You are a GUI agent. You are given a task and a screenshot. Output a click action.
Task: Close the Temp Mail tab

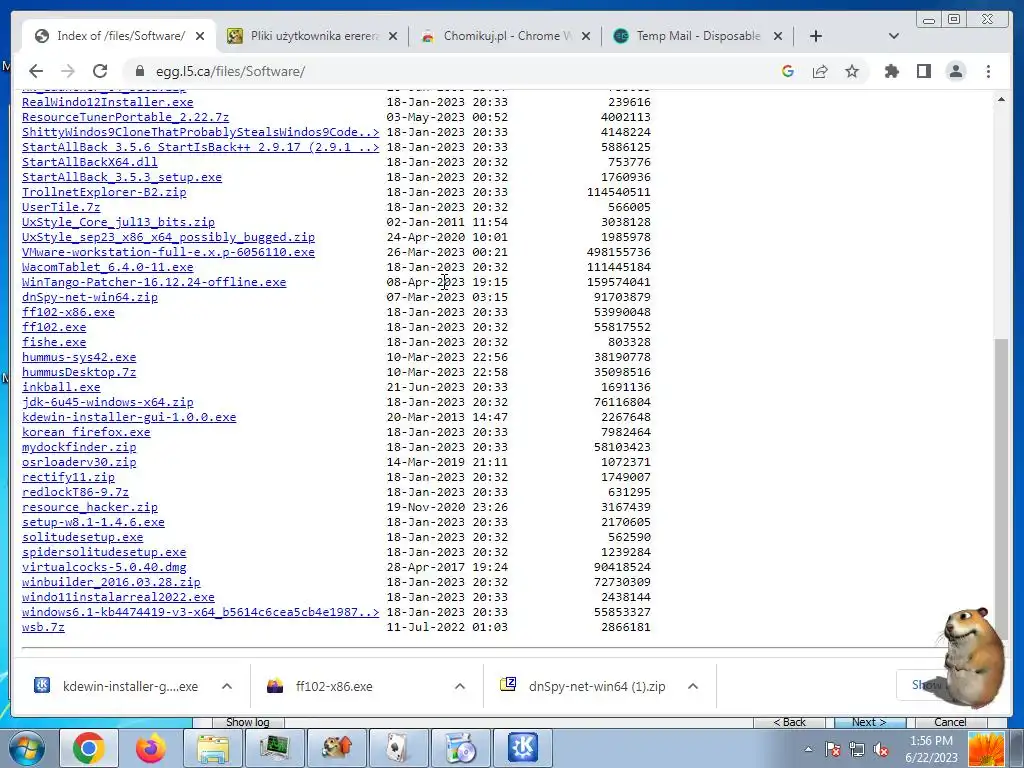pos(778,36)
